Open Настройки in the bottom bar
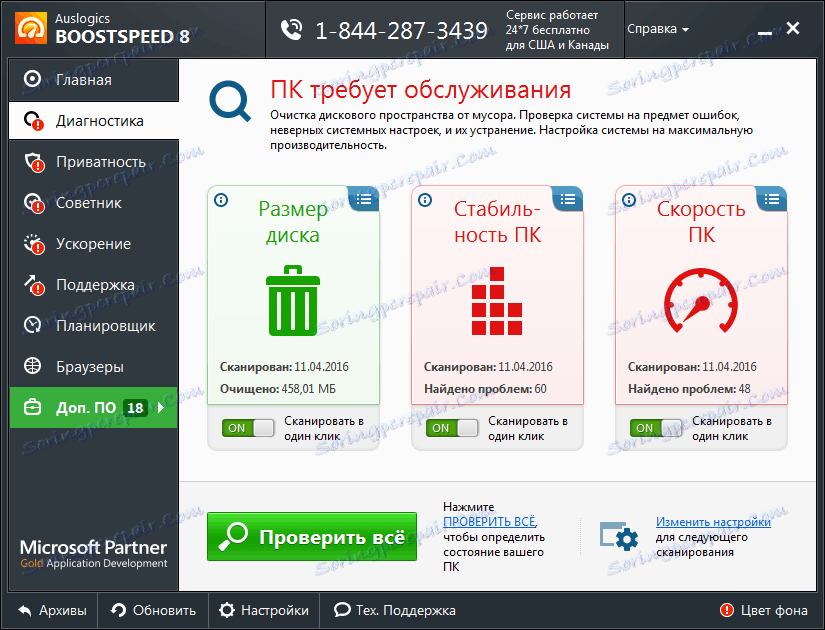This screenshot has height=630, width=825. 264,611
